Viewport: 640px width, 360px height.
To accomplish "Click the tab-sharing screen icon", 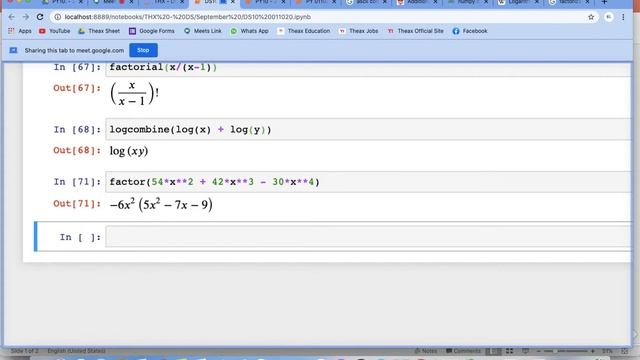I will pyautogui.click(x=13, y=50).
